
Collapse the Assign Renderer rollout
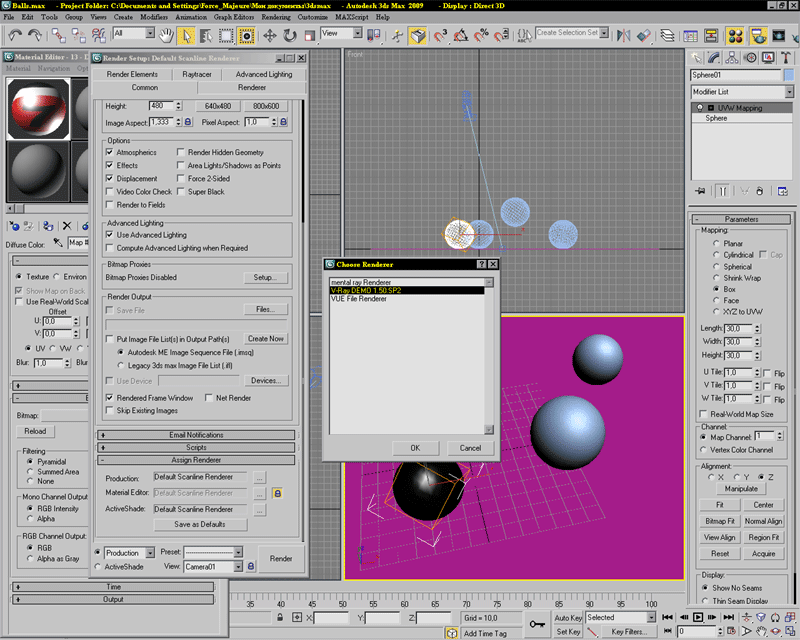196,460
